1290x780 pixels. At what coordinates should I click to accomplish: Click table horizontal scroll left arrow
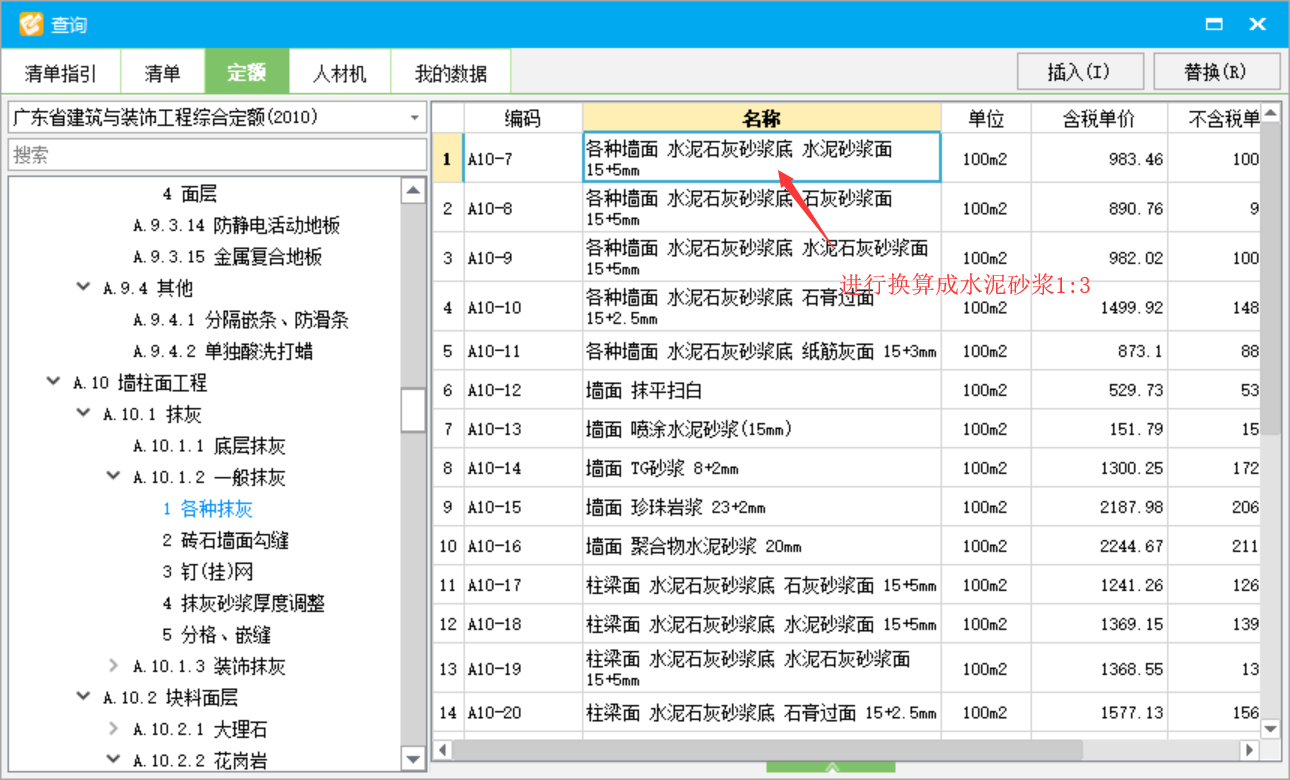443,749
